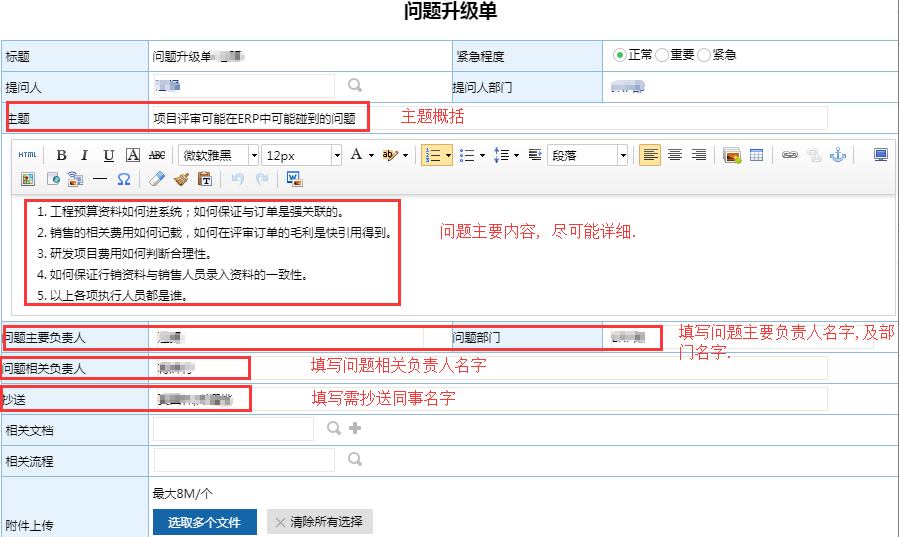Apply italic formatting to text

[x=84, y=155]
